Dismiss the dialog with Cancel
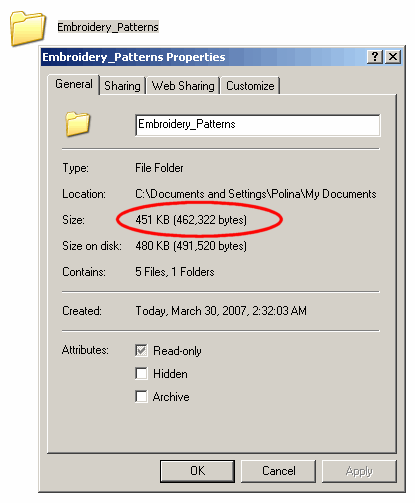The image size is (415, 503). click(278, 471)
